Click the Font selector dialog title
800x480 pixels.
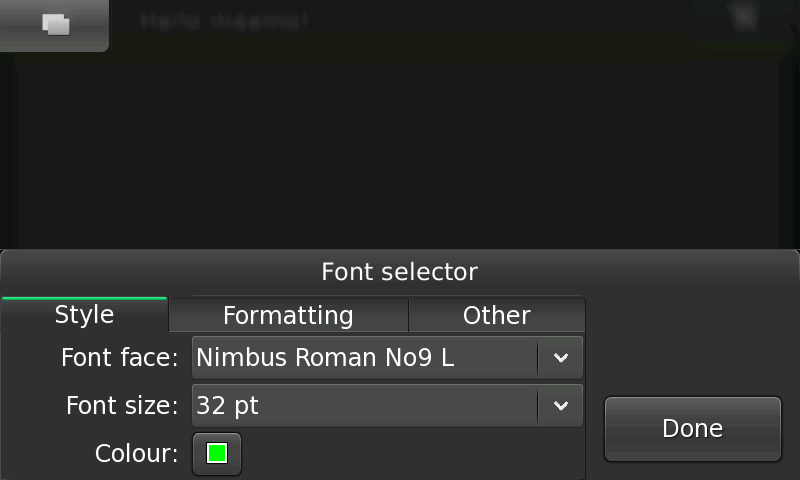pos(399,272)
